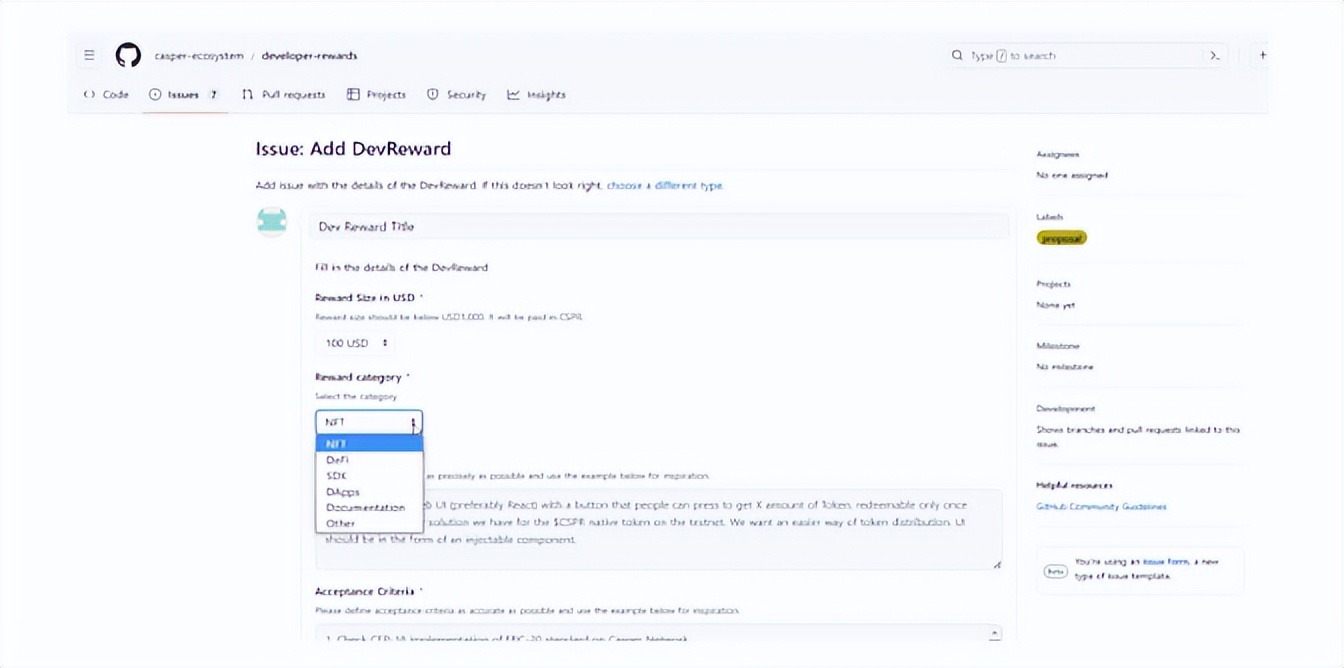Viewport: 1344px width, 668px height.
Task: Switch to the Issues tab
Action: 180,94
